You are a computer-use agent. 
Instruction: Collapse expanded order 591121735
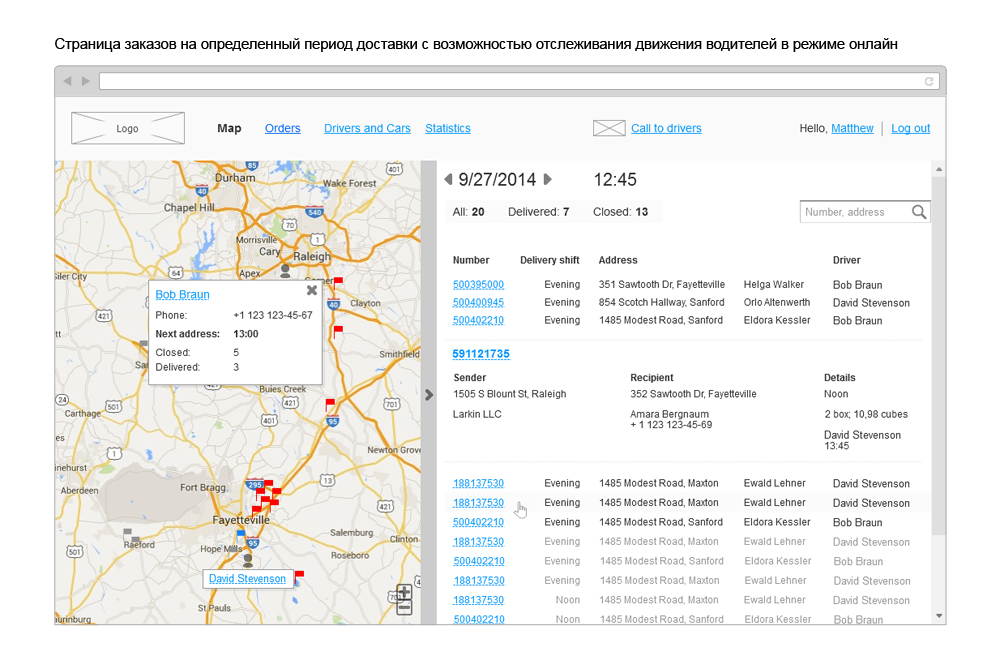click(x=481, y=354)
